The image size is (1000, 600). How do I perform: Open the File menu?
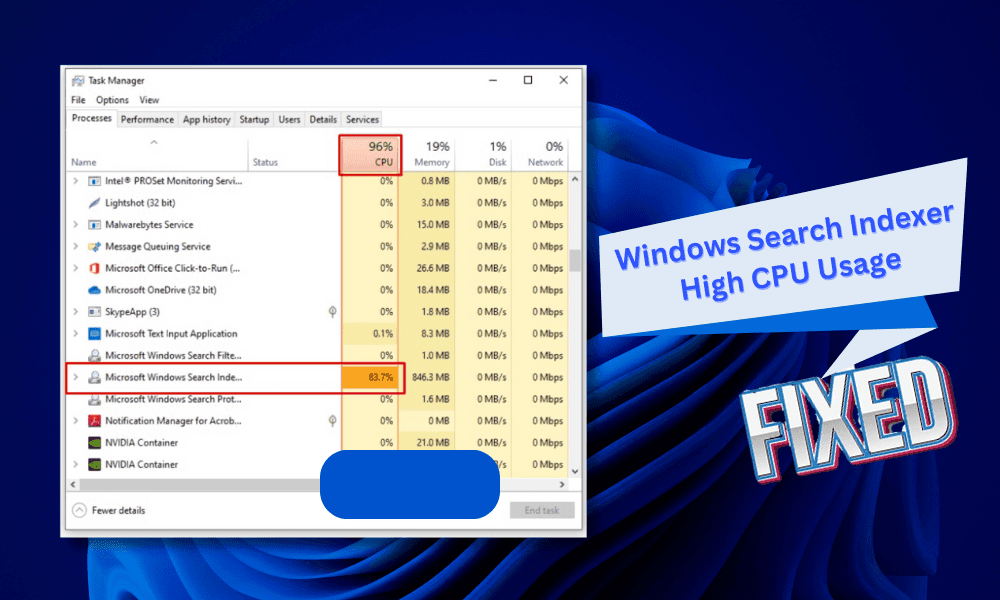coord(78,100)
